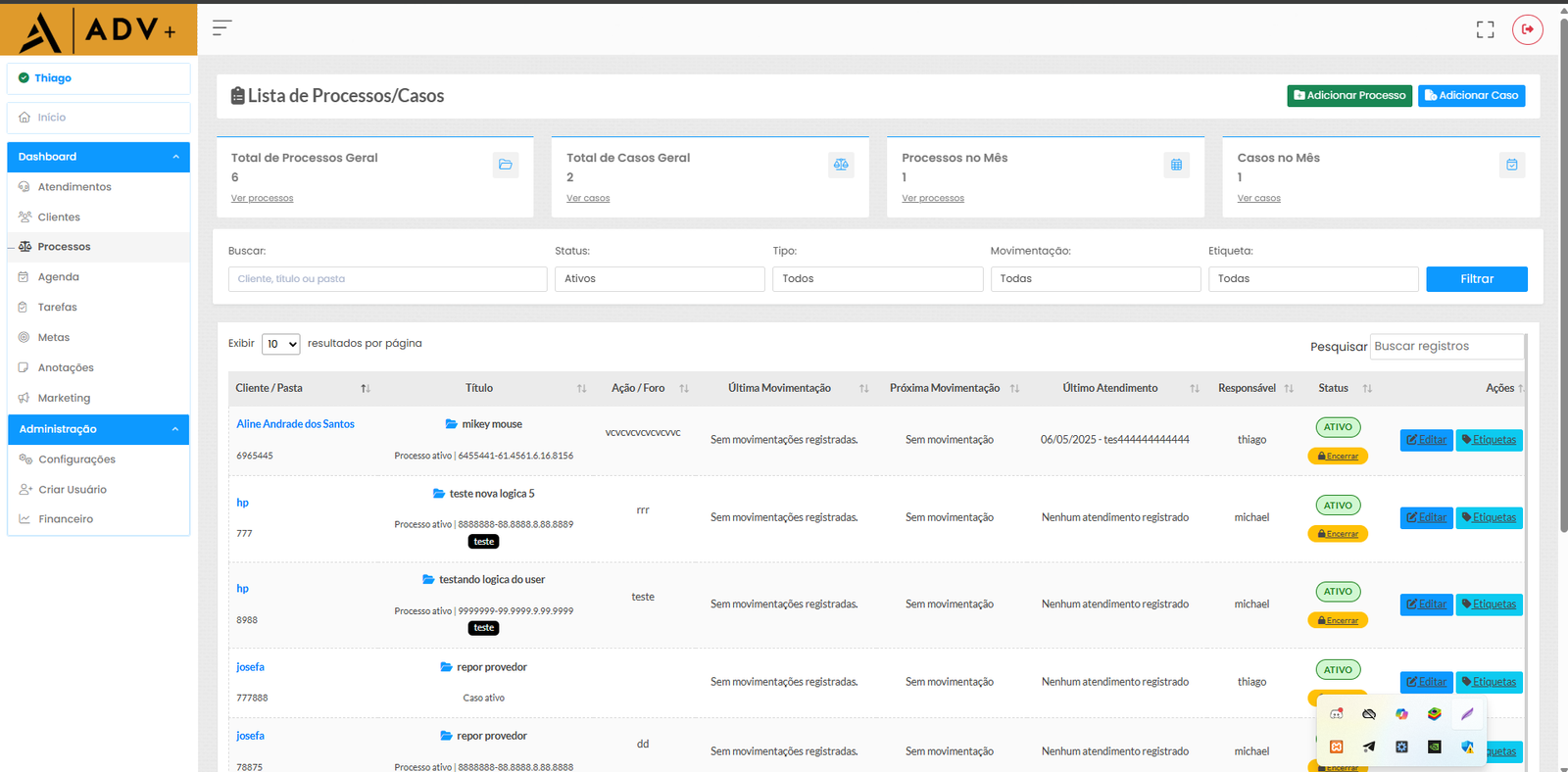The height and width of the screenshot is (772, 1568).
Task: Go to Financeiro in the sidebar
Action: pos(66,519)
